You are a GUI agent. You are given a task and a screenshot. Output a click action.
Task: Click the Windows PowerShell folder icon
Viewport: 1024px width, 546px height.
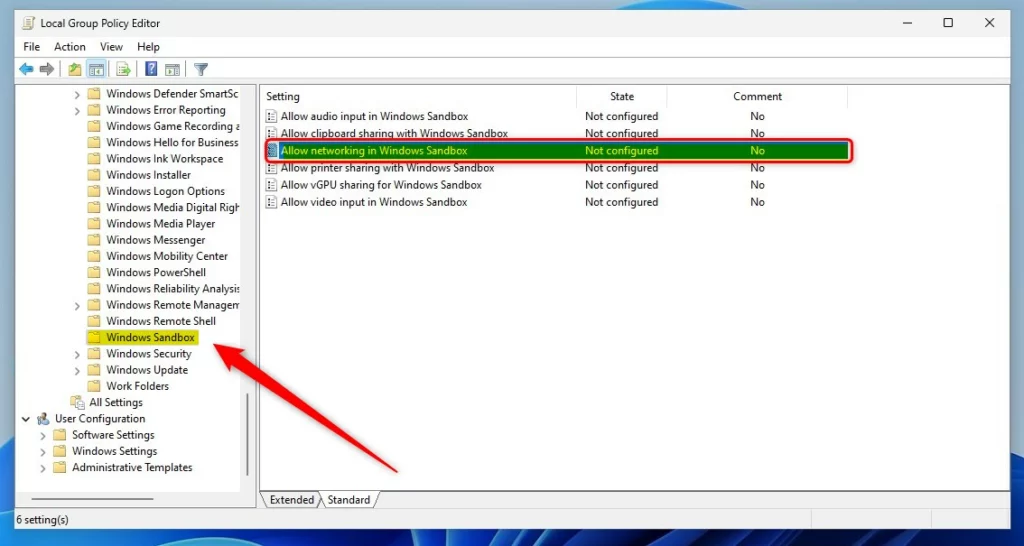94,272
